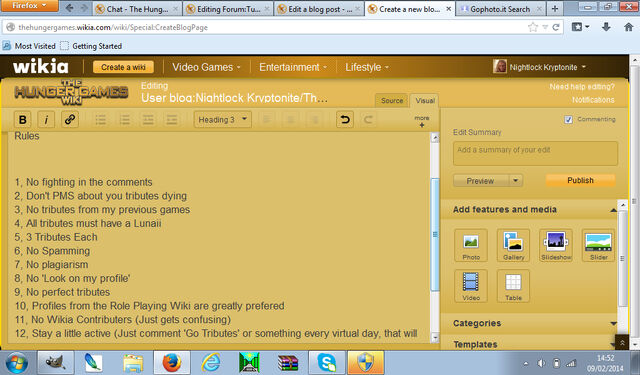Switch to Source editing tab

point(392,101)
